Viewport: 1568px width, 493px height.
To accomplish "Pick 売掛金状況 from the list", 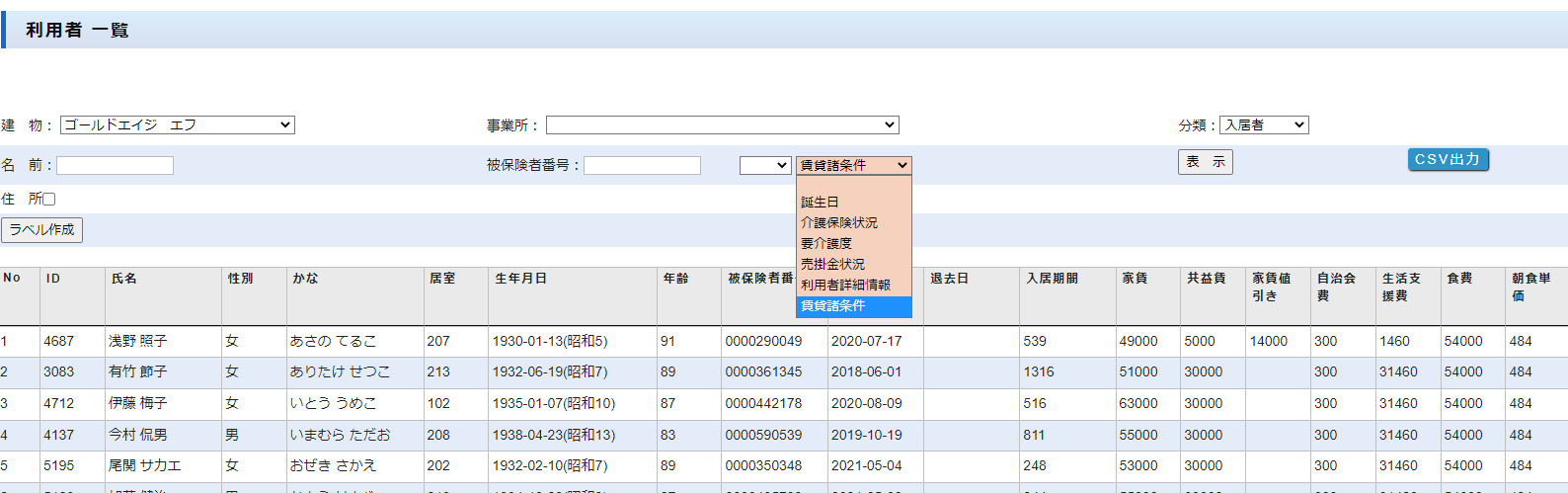I will [832, 265].
